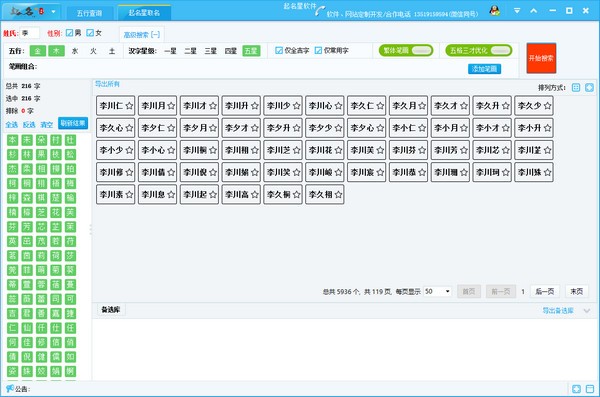Click the bottom-right window layout icon
The image size is (600, 397).
(590, 389)
